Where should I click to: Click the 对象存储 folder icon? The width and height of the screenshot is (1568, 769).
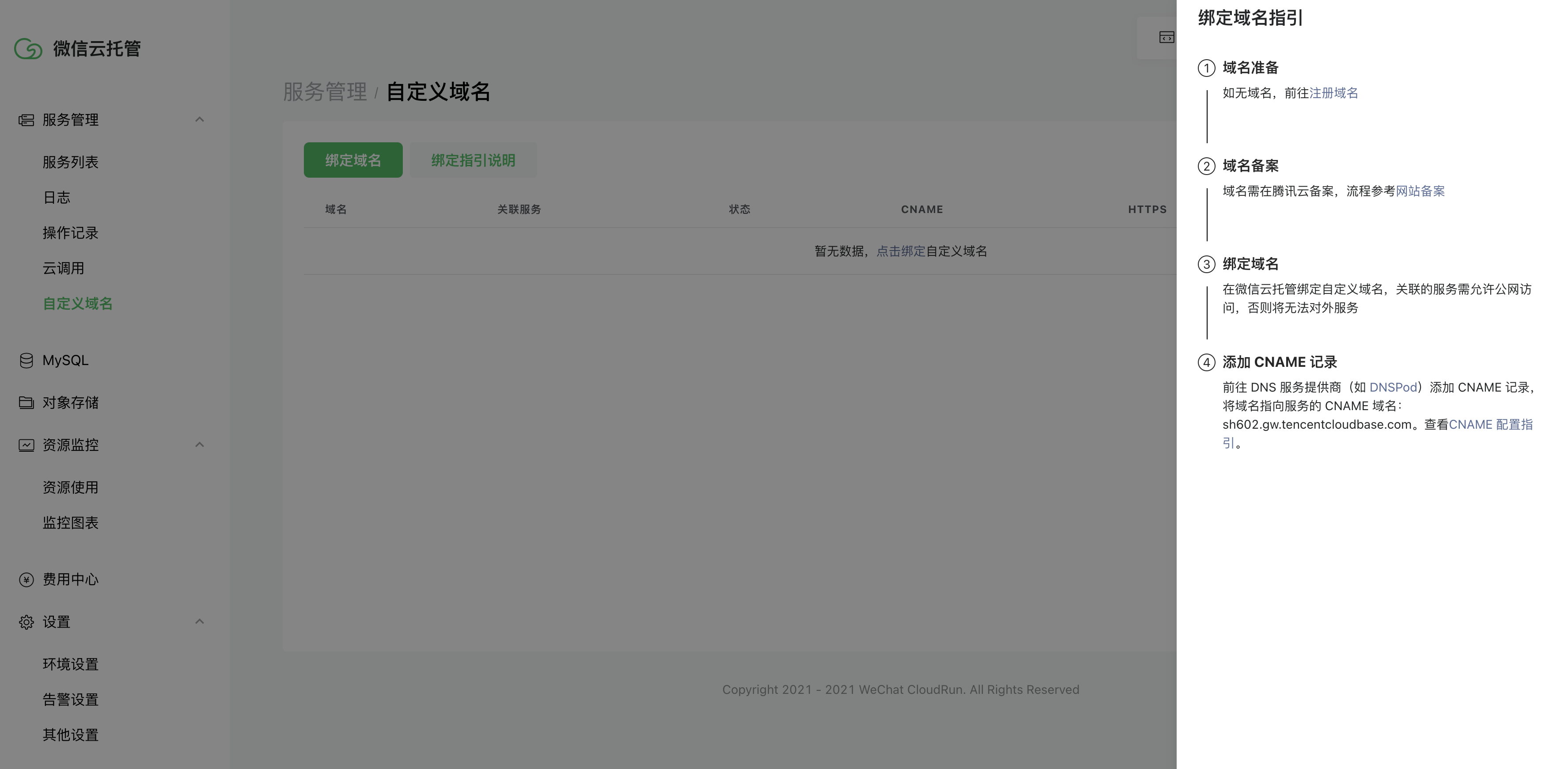[26, 403]
